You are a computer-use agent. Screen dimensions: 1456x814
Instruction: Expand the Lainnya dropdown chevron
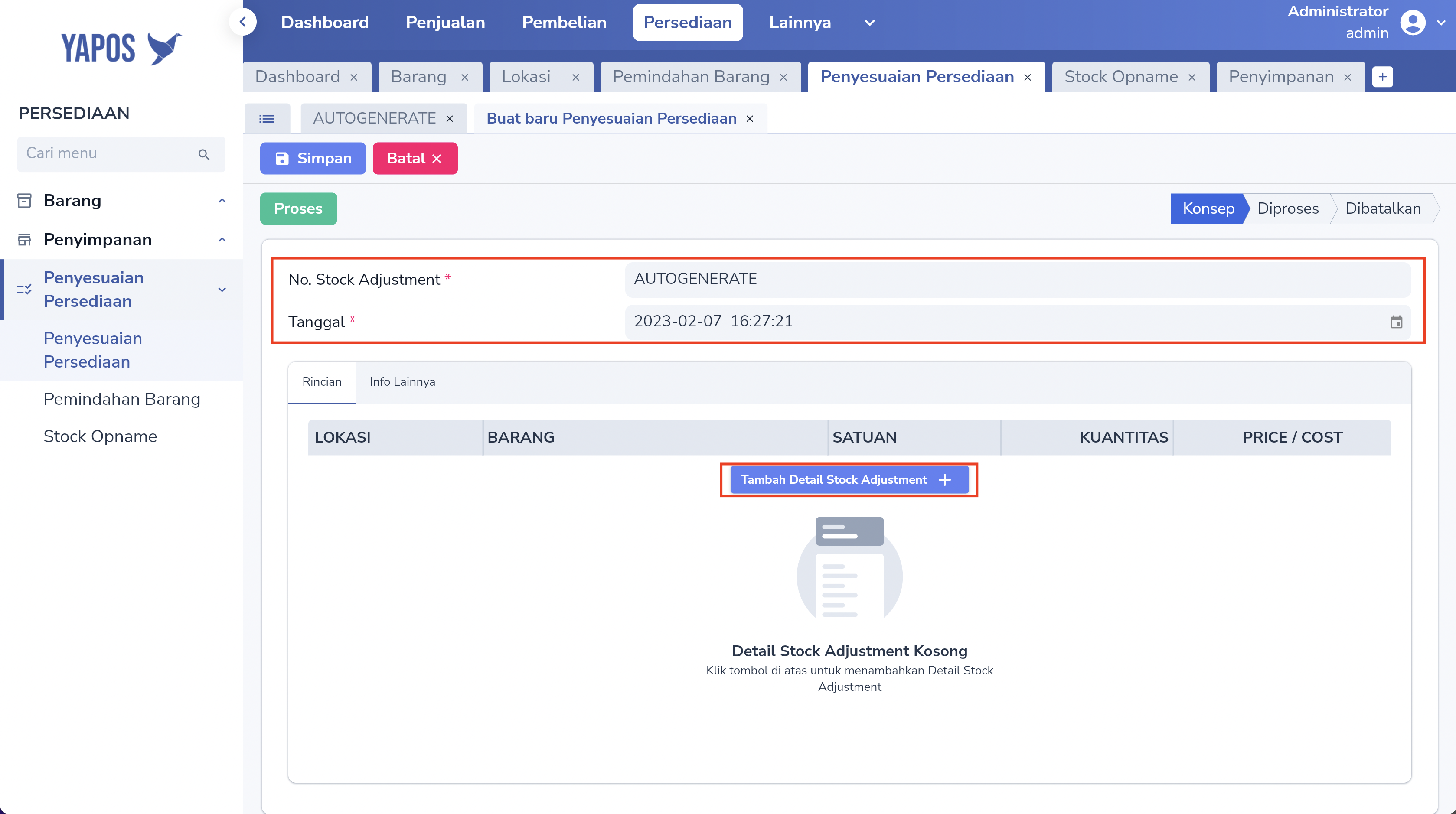click(x=870, y=23)
